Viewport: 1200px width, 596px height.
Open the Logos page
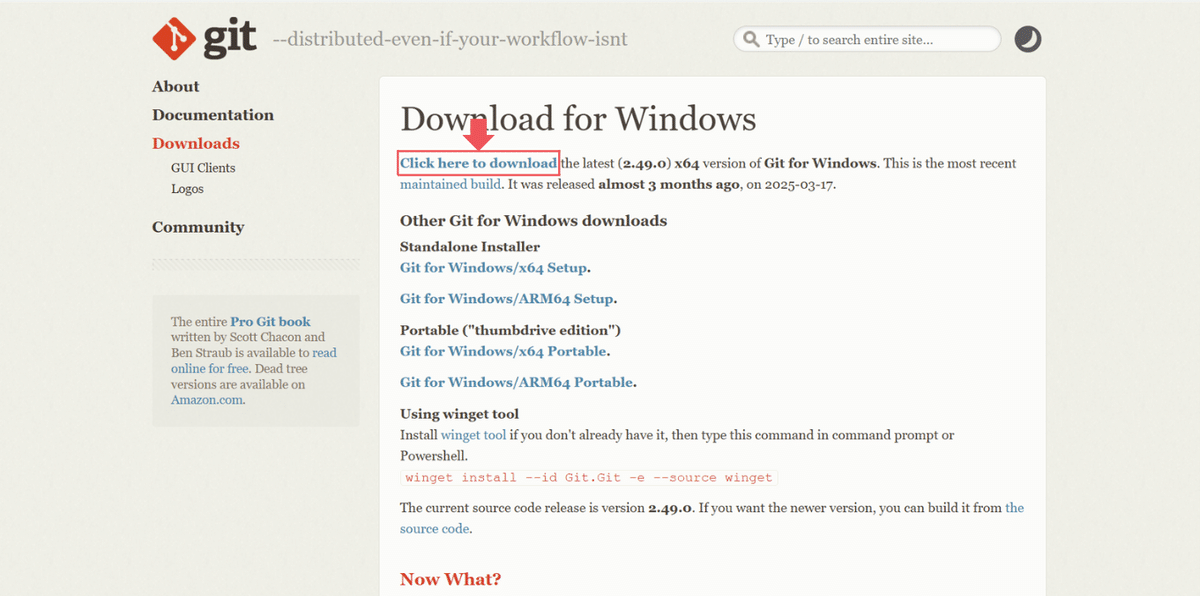[x=187, y=188]
